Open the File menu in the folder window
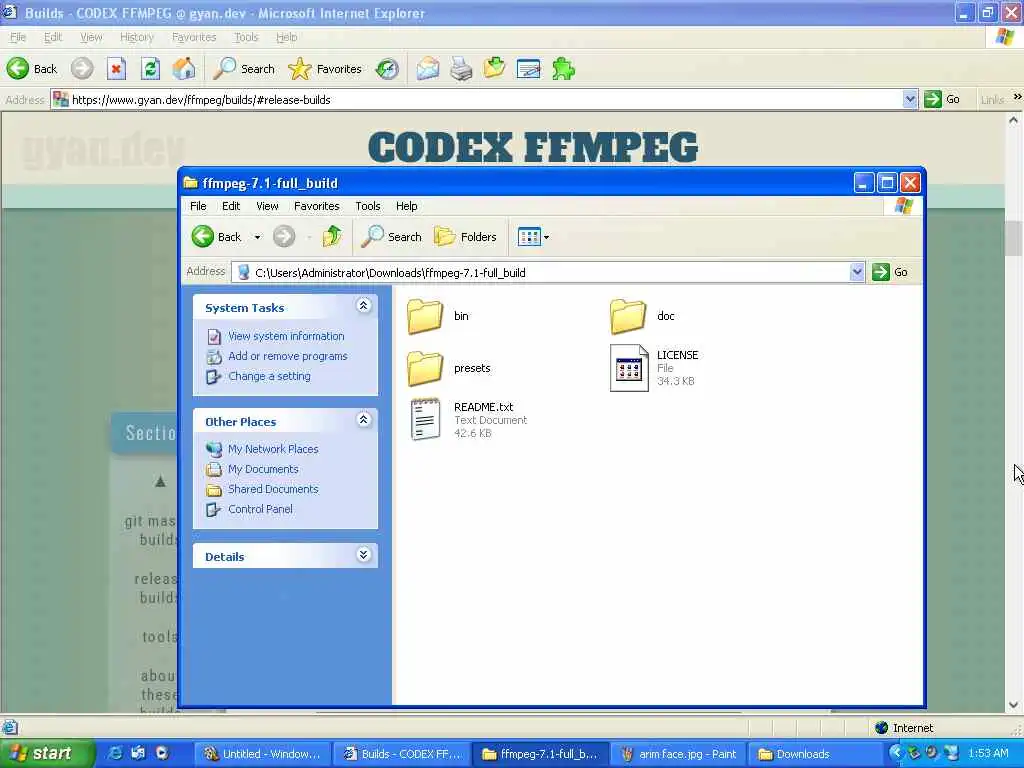Image resolution: width=1024 pixels, height=768 pixels. click(x=198, y=206)
